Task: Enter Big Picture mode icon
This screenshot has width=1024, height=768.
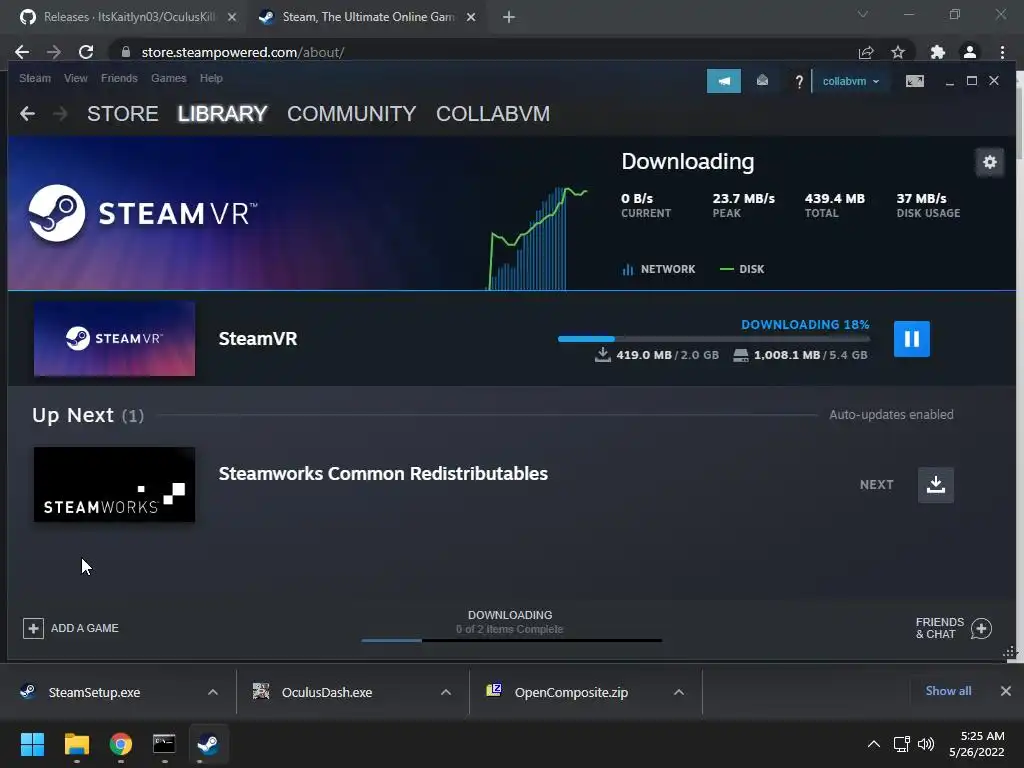Action: click(914, 81)
